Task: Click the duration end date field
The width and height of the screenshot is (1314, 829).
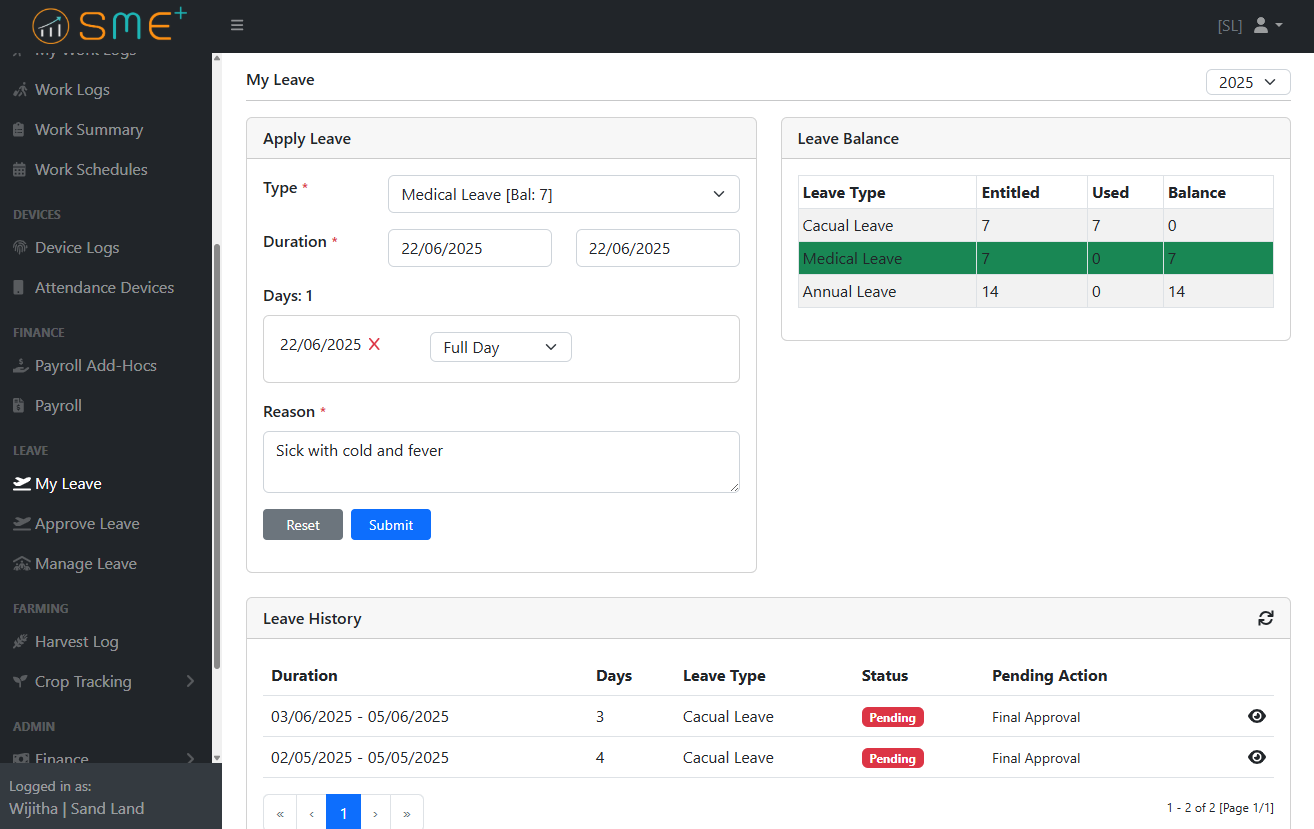Action: [x=658, y=248]
